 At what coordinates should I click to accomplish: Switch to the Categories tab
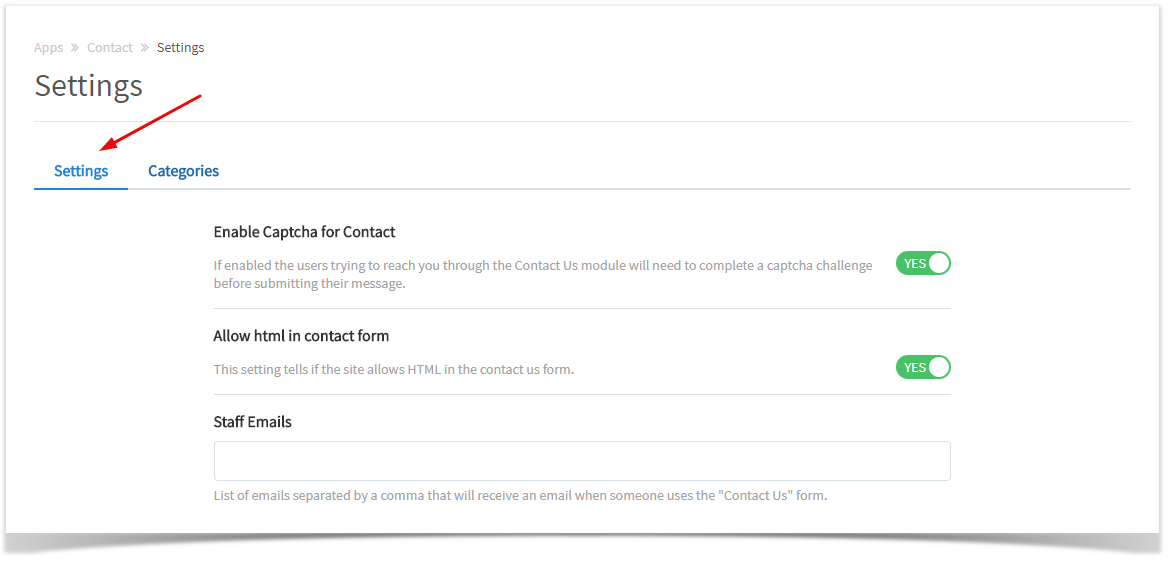[183, 171]
